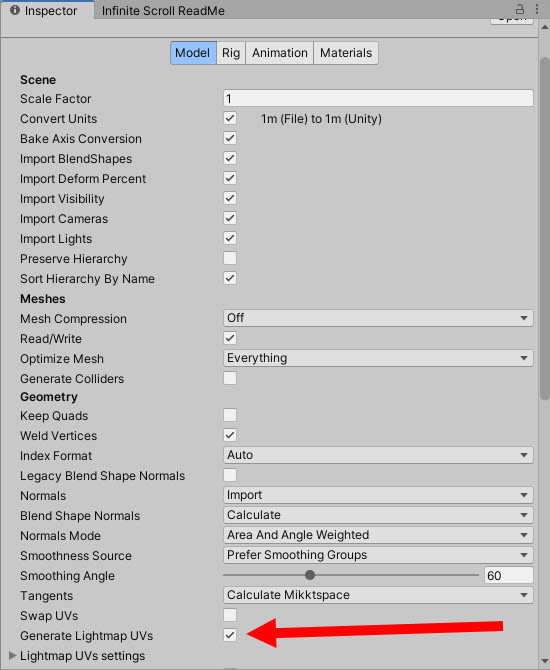
Task: Open Normals Mode dropdown
Action: 378,535
